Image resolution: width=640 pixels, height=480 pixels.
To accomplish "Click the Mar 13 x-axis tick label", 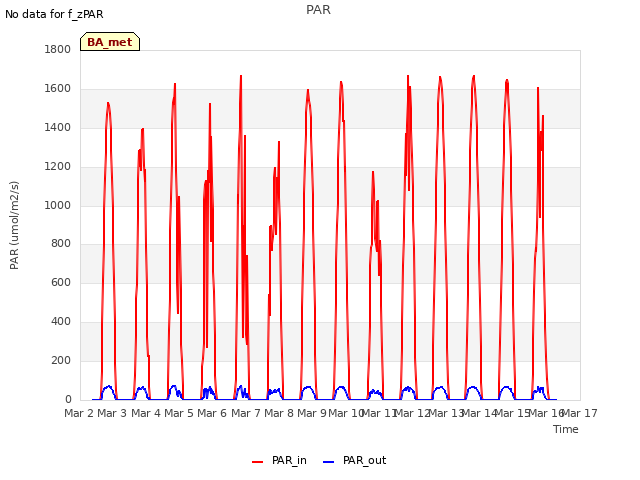I will point(445,413).
